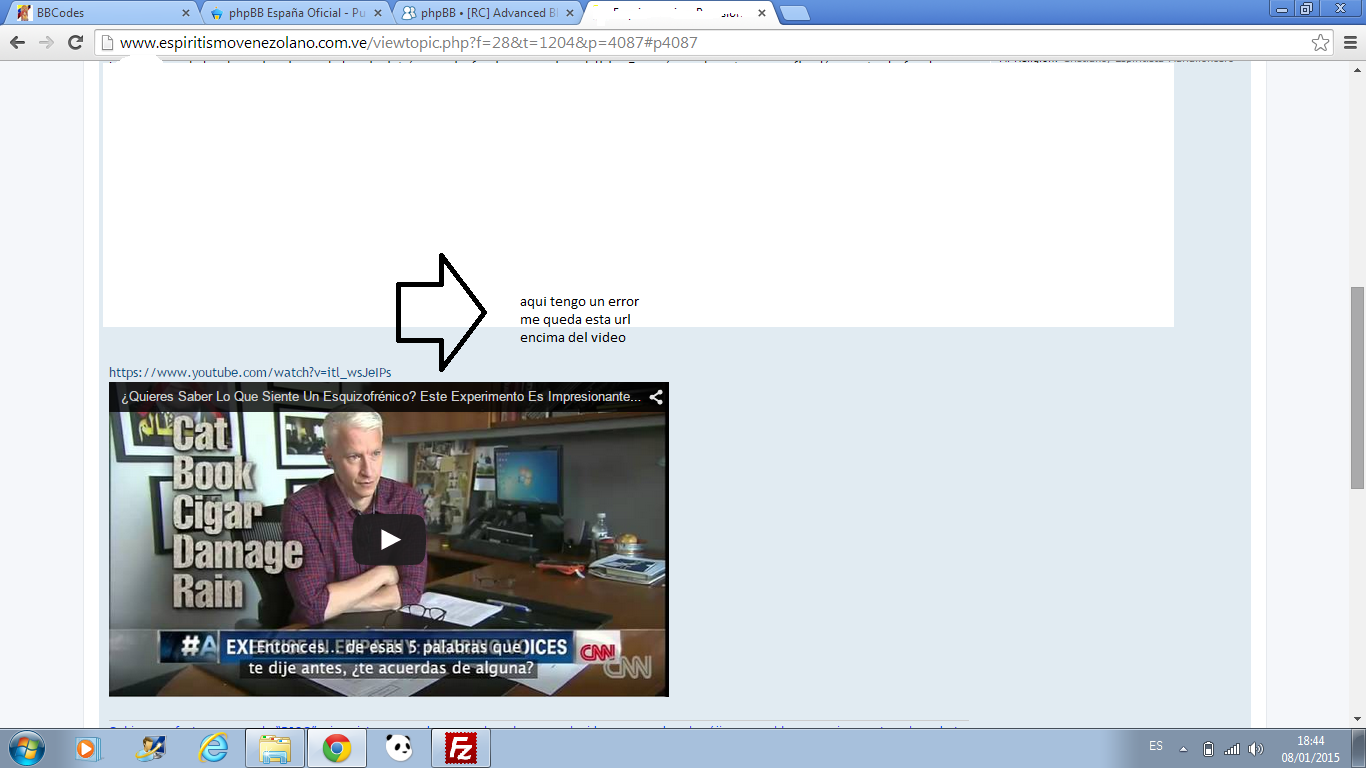
Task: Play the embedded YouTube video
Action: (389, 540)
